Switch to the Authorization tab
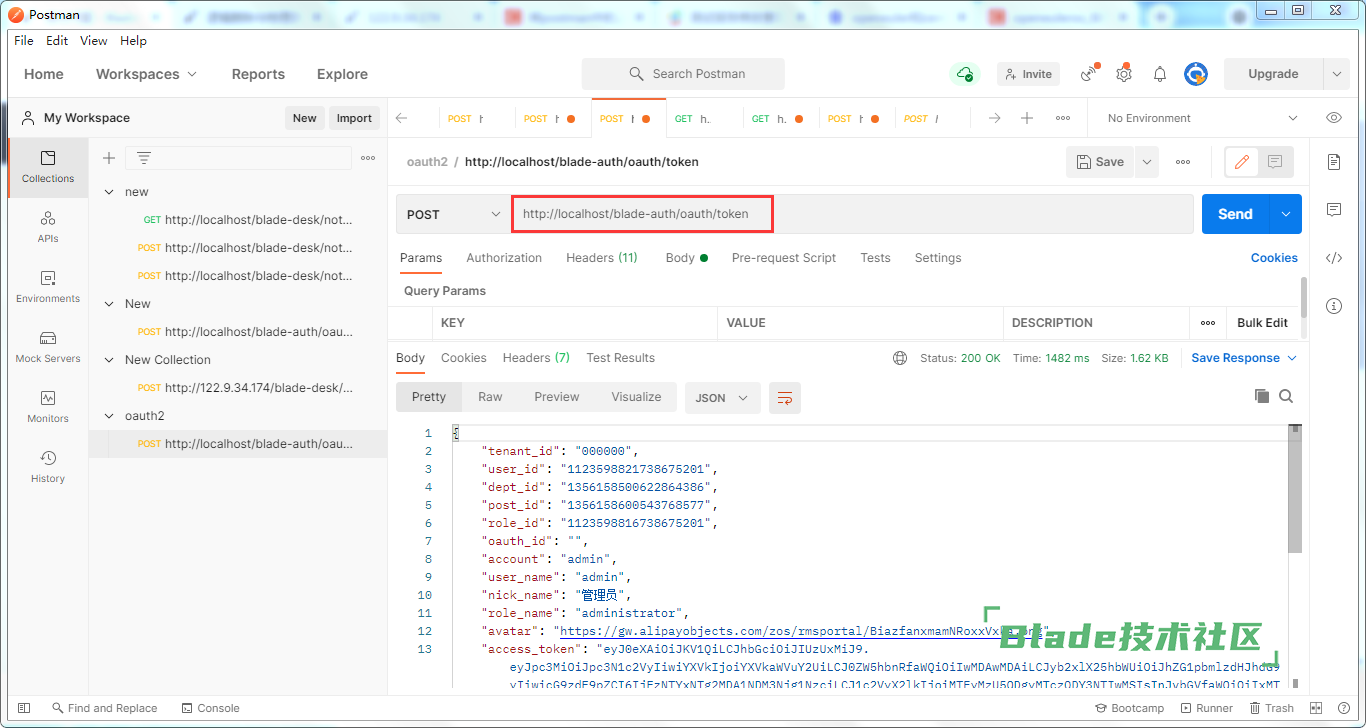1366x728 pixels. click(504, 258)
